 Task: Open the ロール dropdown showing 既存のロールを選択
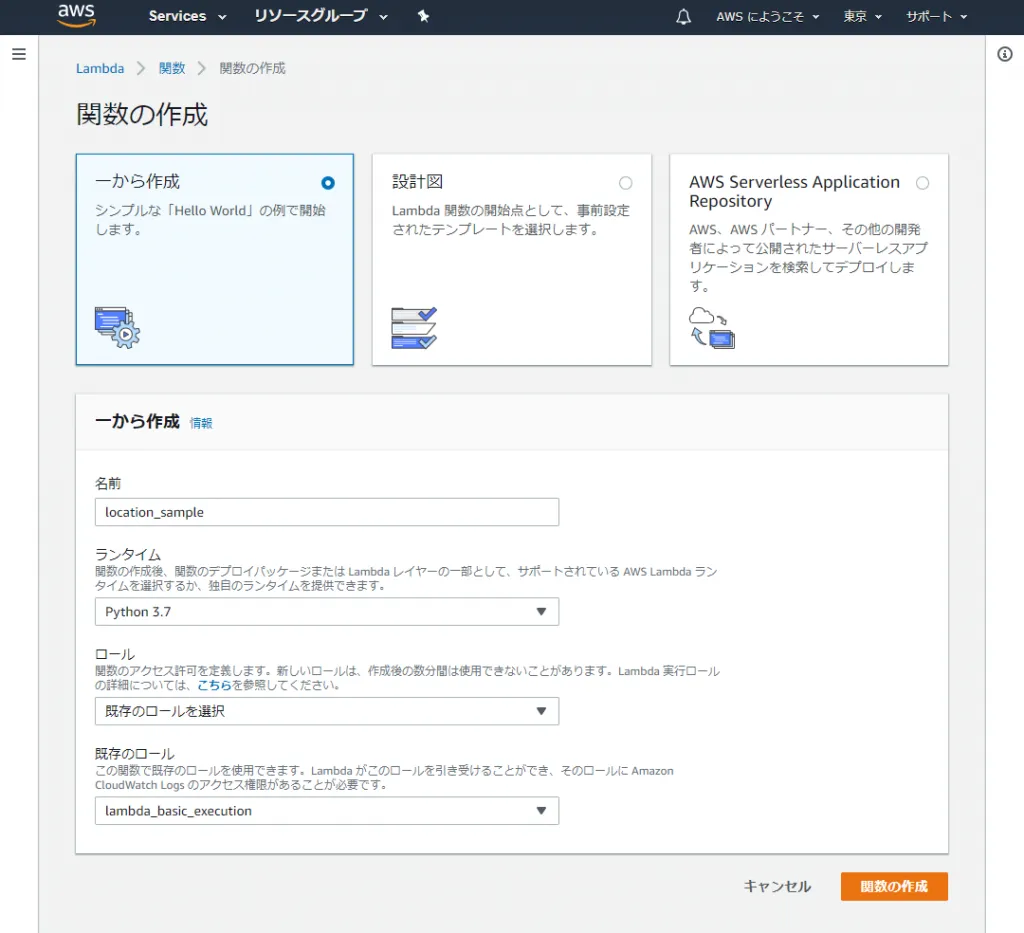[326, 711]
